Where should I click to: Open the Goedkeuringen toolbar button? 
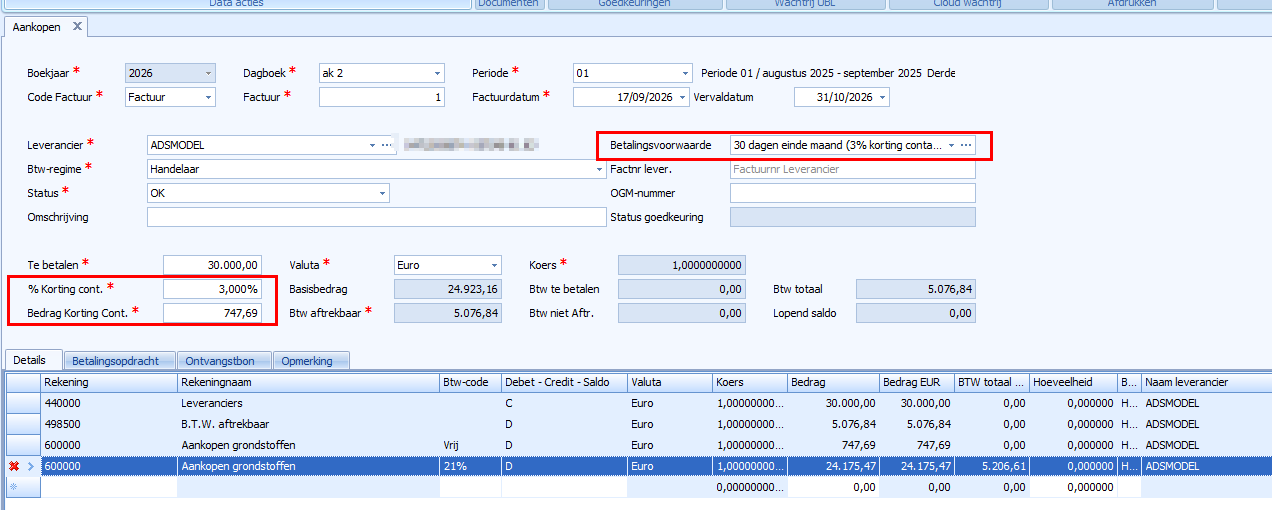coord(634,4)
